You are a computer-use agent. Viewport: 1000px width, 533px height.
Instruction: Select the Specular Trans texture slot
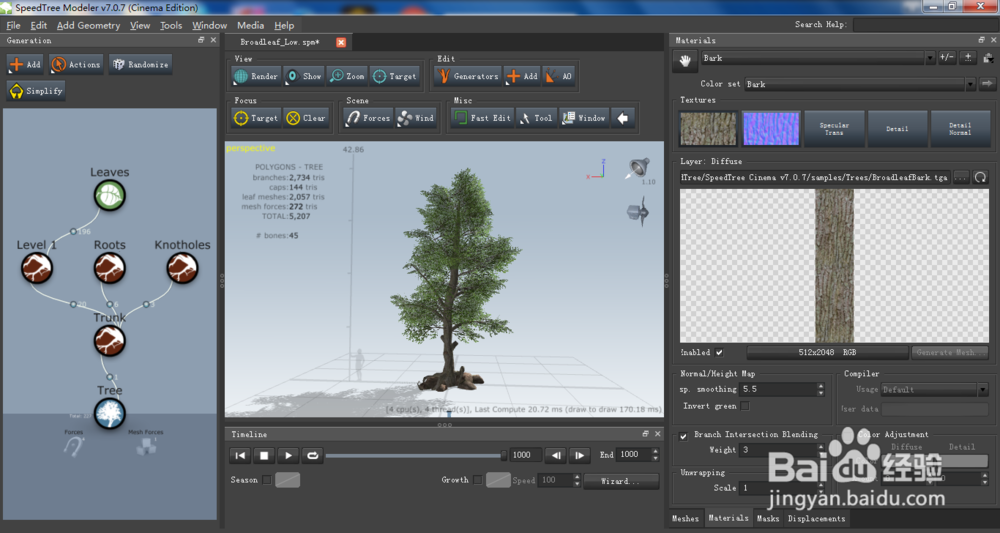coord(834,129)
